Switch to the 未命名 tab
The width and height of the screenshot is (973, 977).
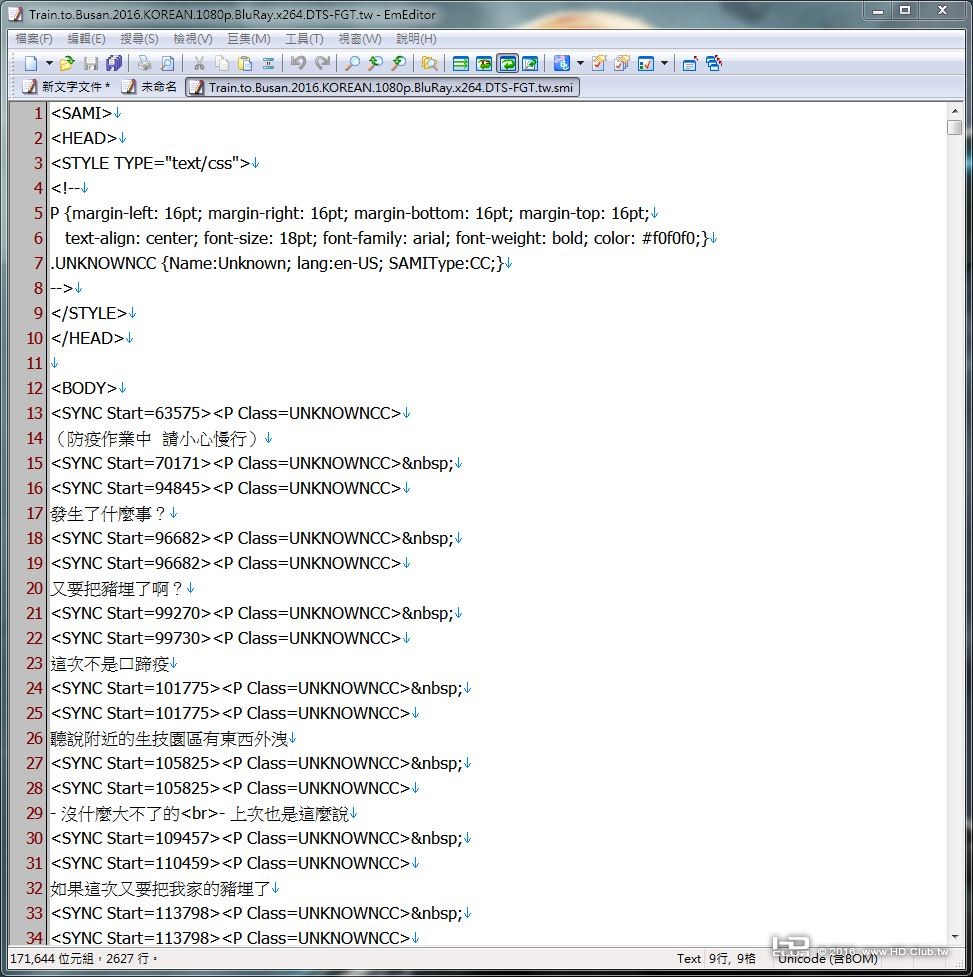coord(150,87)
